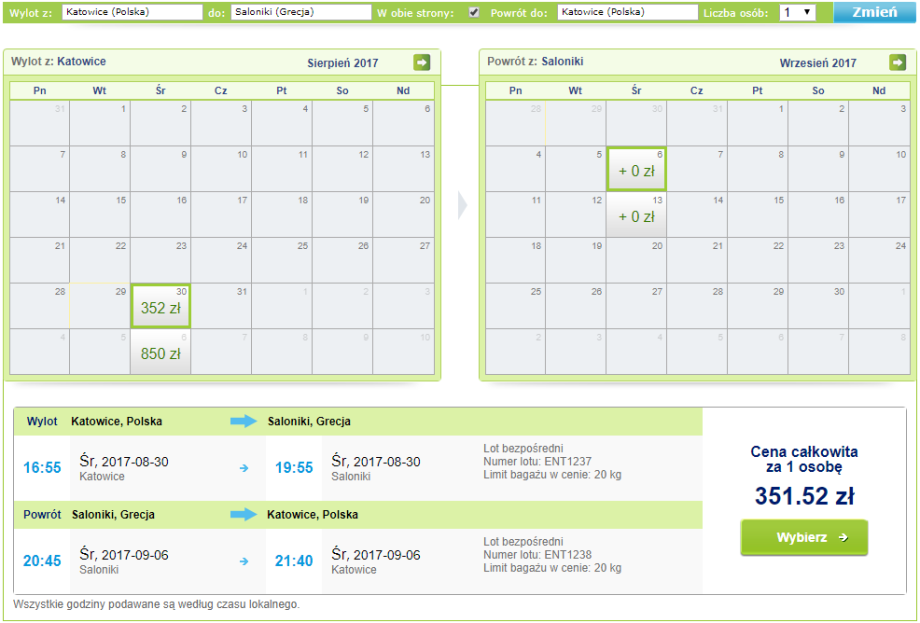The image size is (920, 623).
Task: Select August 30 departure for 352 zł
Action: [x=160, y=306]
